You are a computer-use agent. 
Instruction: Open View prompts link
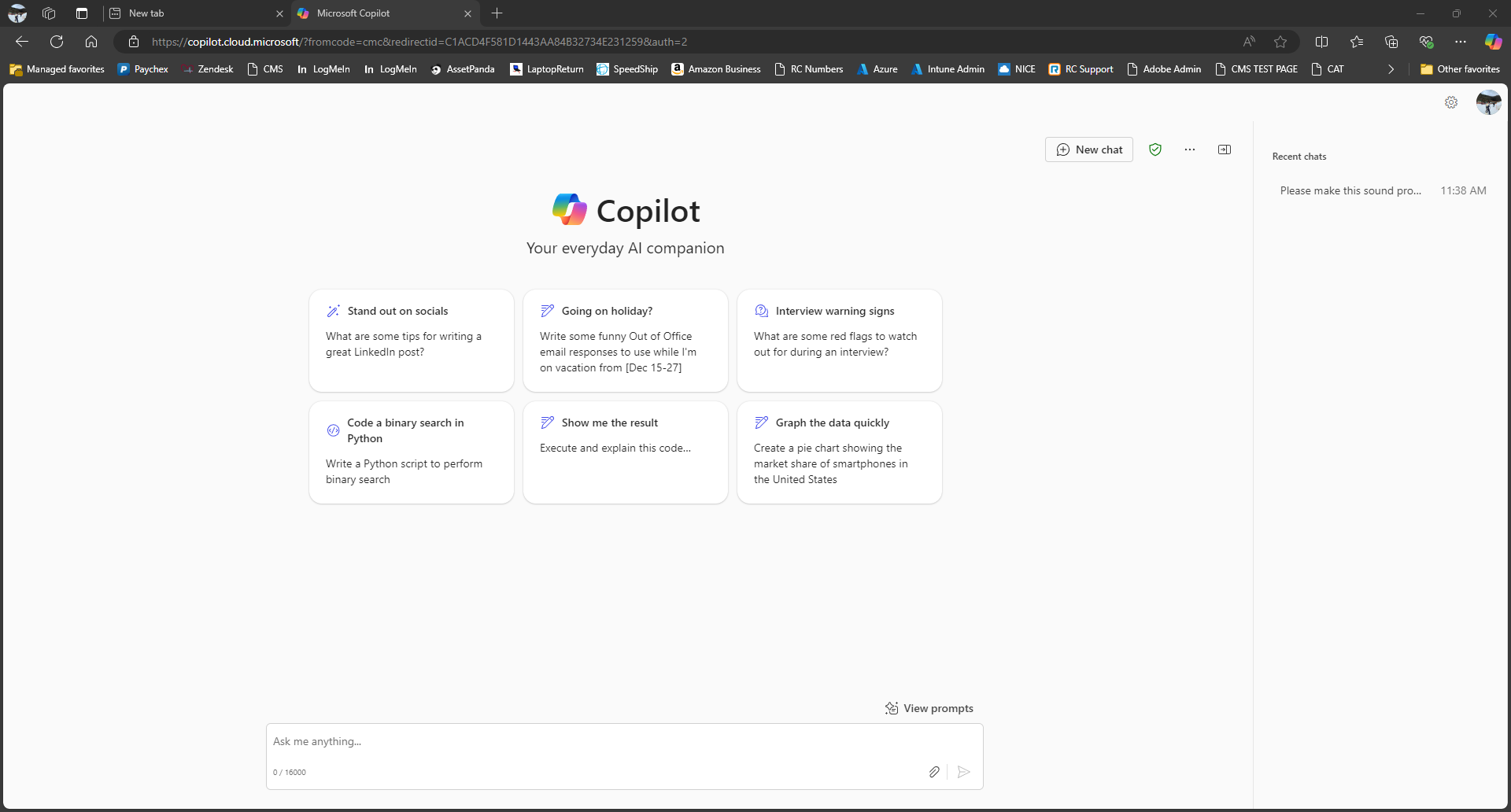click(x=929, y=708)
